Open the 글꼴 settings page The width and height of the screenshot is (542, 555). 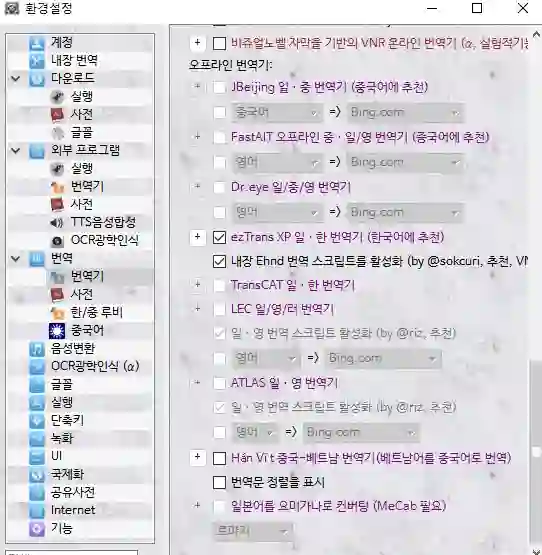point(62,384)
